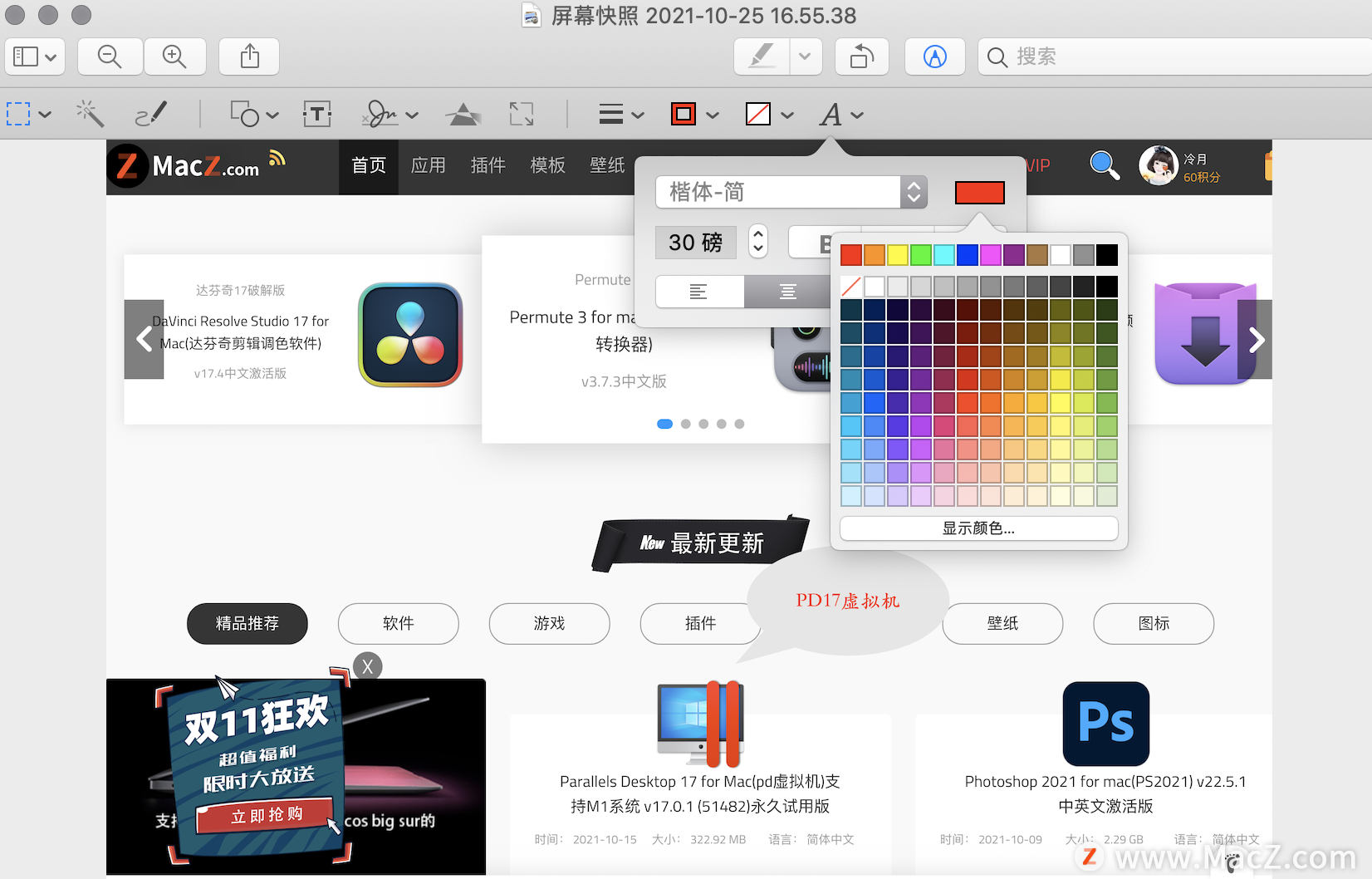Open Adjust Color prism icon
1372x879 pixels.
point(463,114)
